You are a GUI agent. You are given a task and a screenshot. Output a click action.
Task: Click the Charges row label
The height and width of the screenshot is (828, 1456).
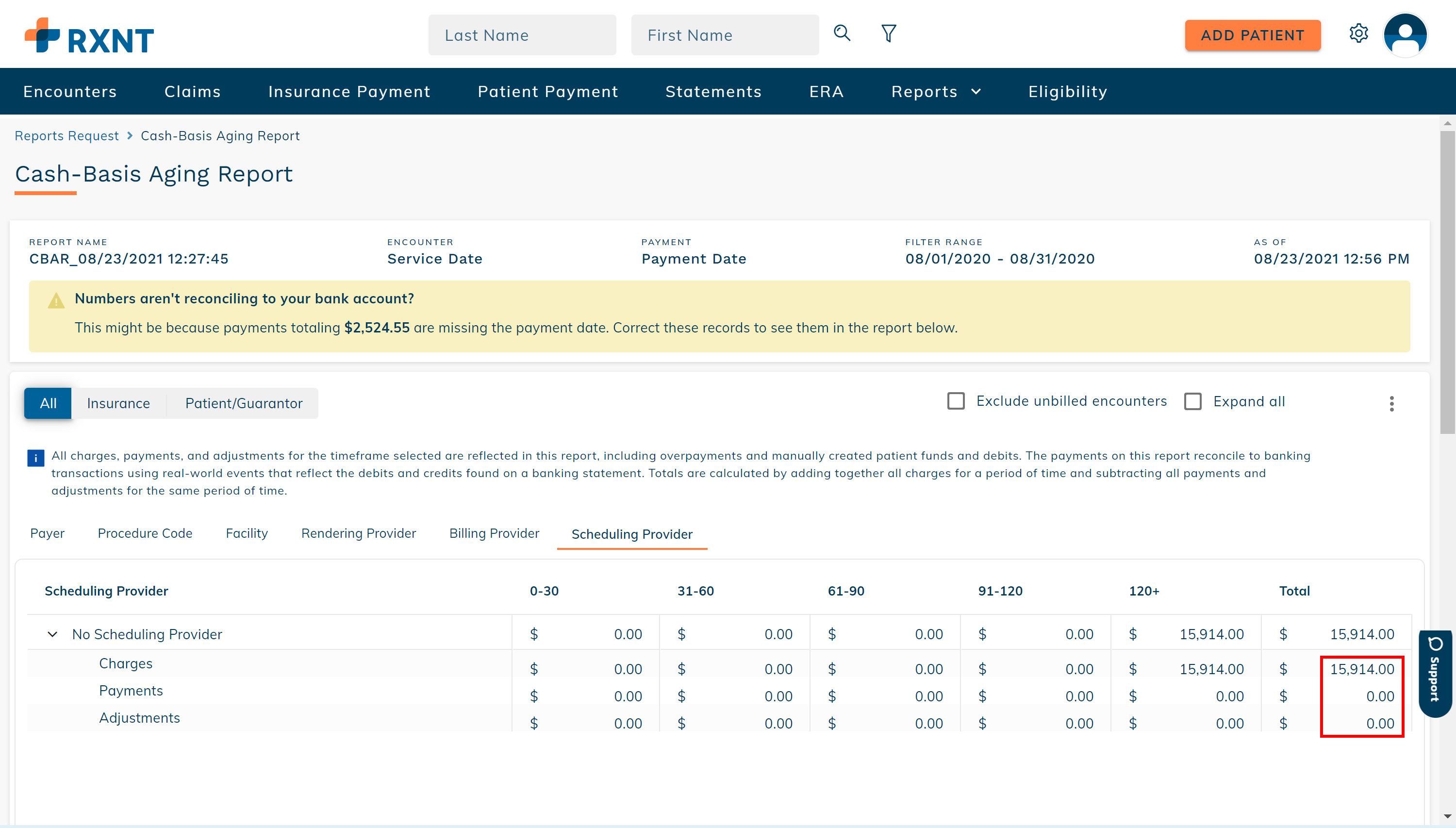pos(126,663)
